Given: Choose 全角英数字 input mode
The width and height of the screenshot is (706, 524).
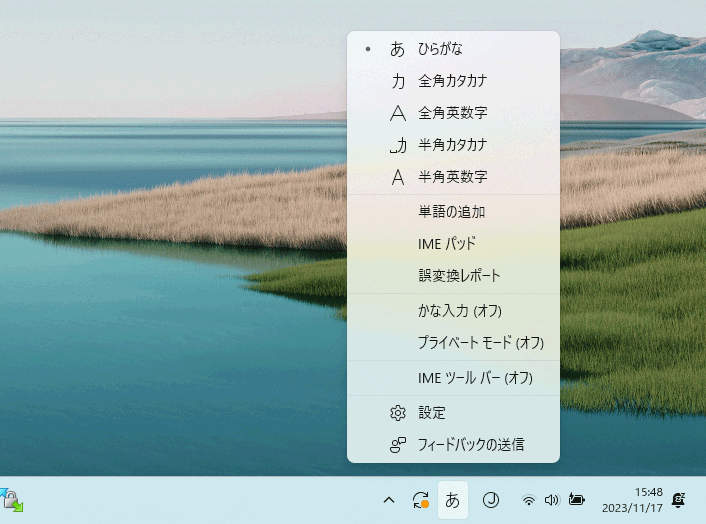Looking at the screenshot, I should coord(452,113).
